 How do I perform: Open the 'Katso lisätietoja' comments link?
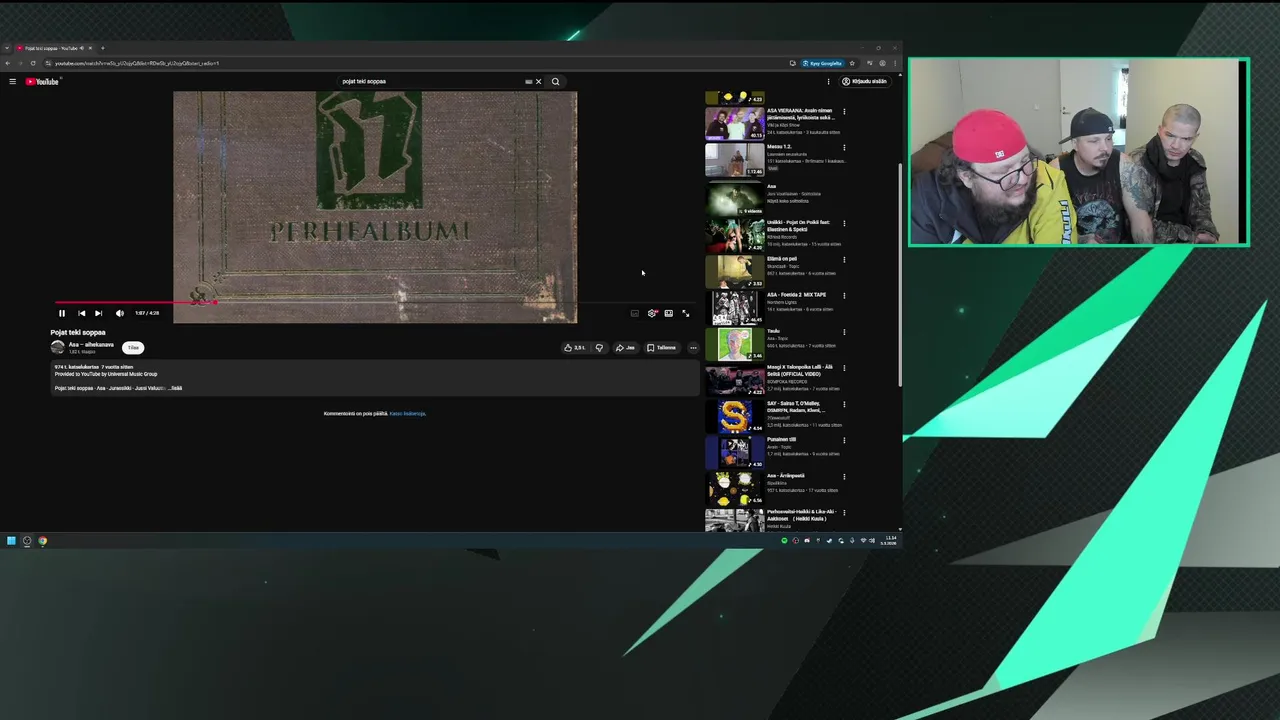(407, 413)
